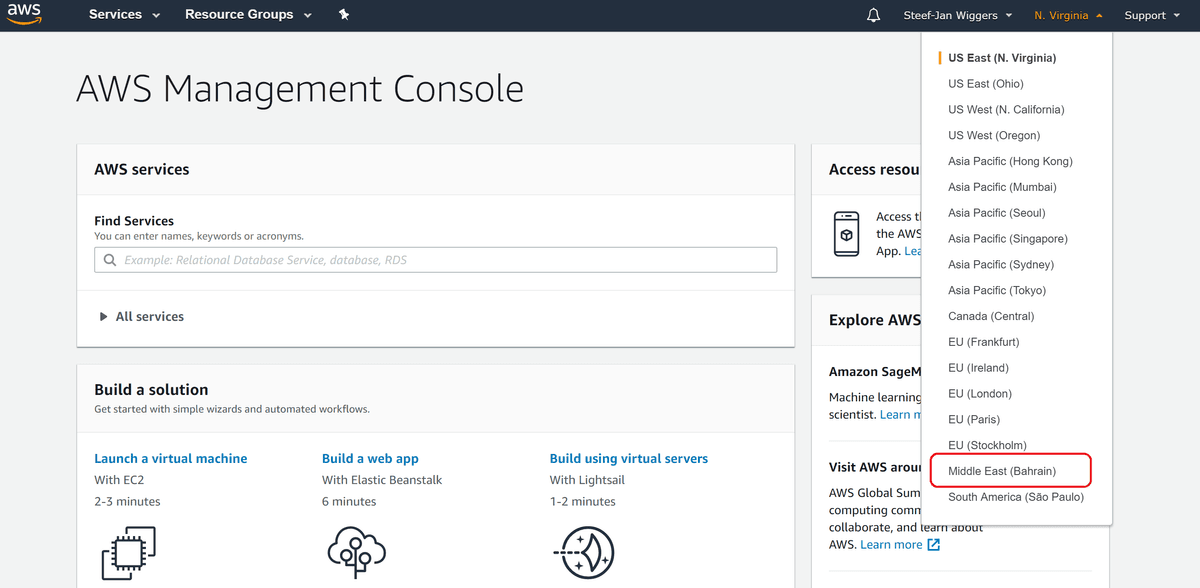Click the Find Services search field
1200x588 pixels.
coord(436,260)
